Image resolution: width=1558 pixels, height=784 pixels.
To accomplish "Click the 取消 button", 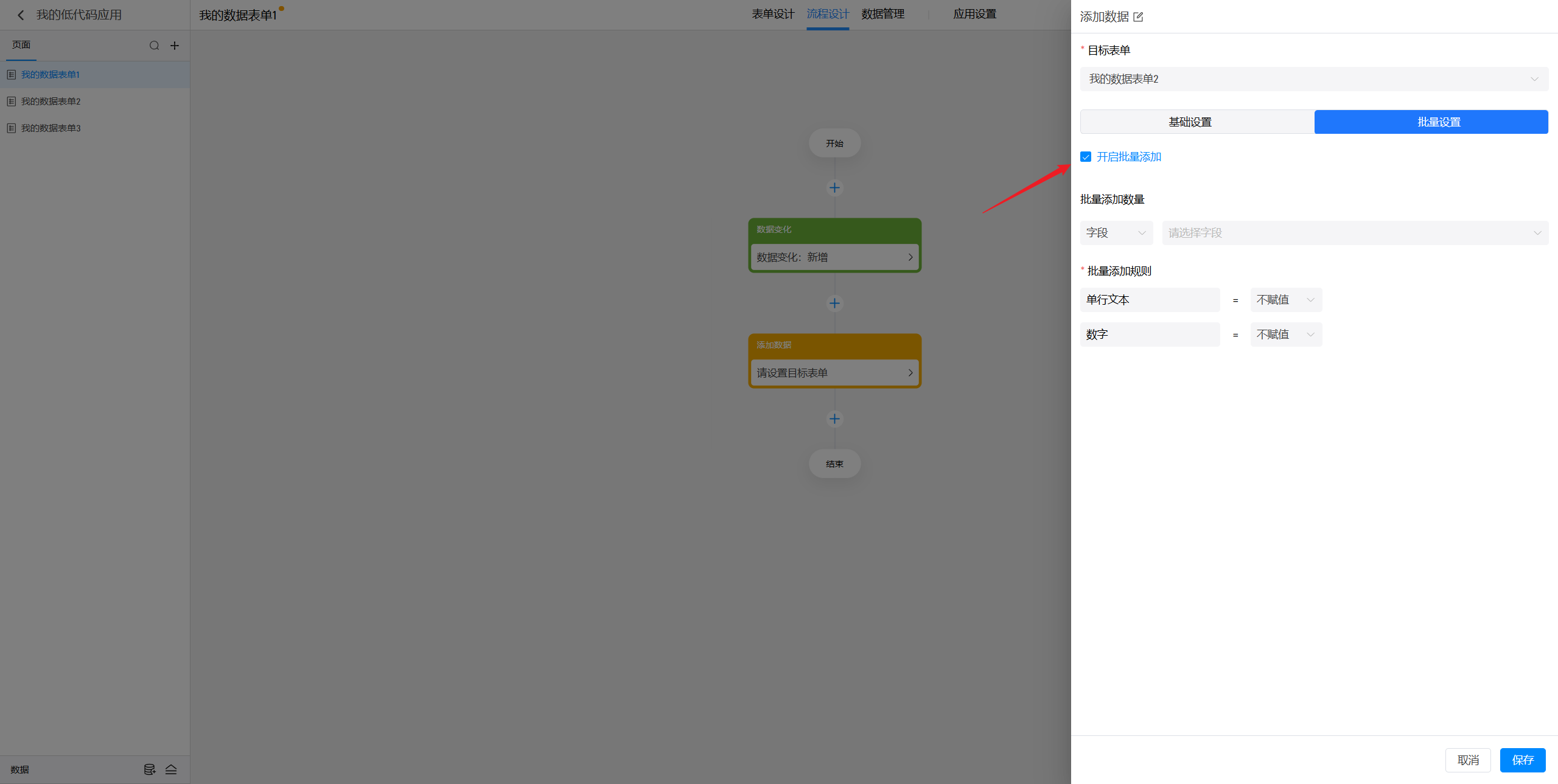I will (1467, 760).
